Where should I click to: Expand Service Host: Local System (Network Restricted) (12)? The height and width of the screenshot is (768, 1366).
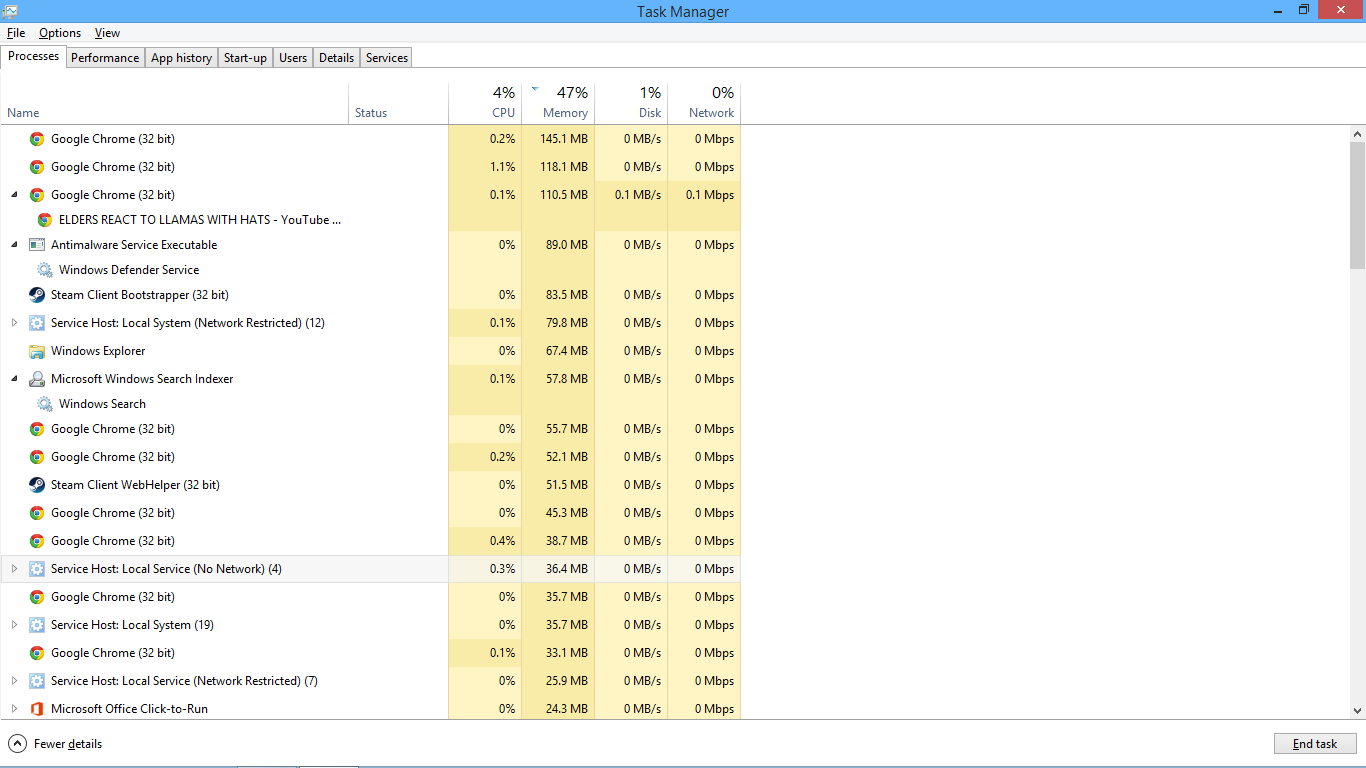pyautogui.click(x=14, y=323)
